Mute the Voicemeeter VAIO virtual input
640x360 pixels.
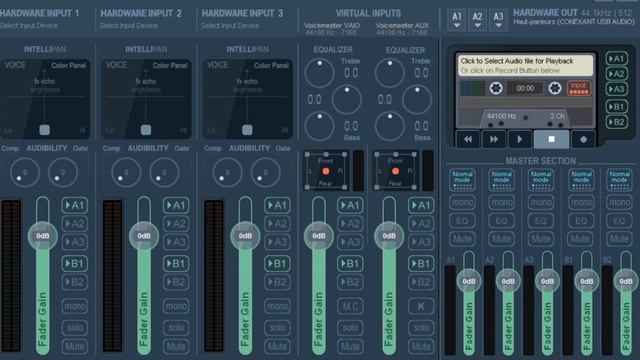(x=350, y=347)
